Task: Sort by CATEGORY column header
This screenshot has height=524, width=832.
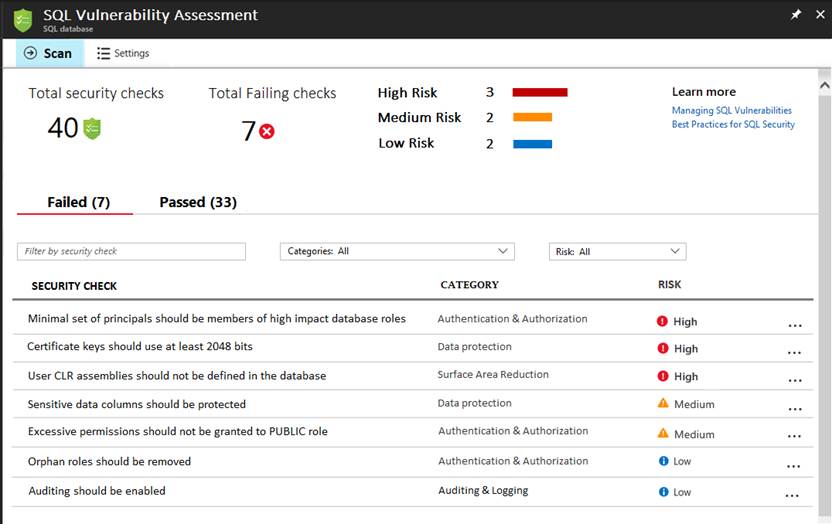Action: coord(470,285)
